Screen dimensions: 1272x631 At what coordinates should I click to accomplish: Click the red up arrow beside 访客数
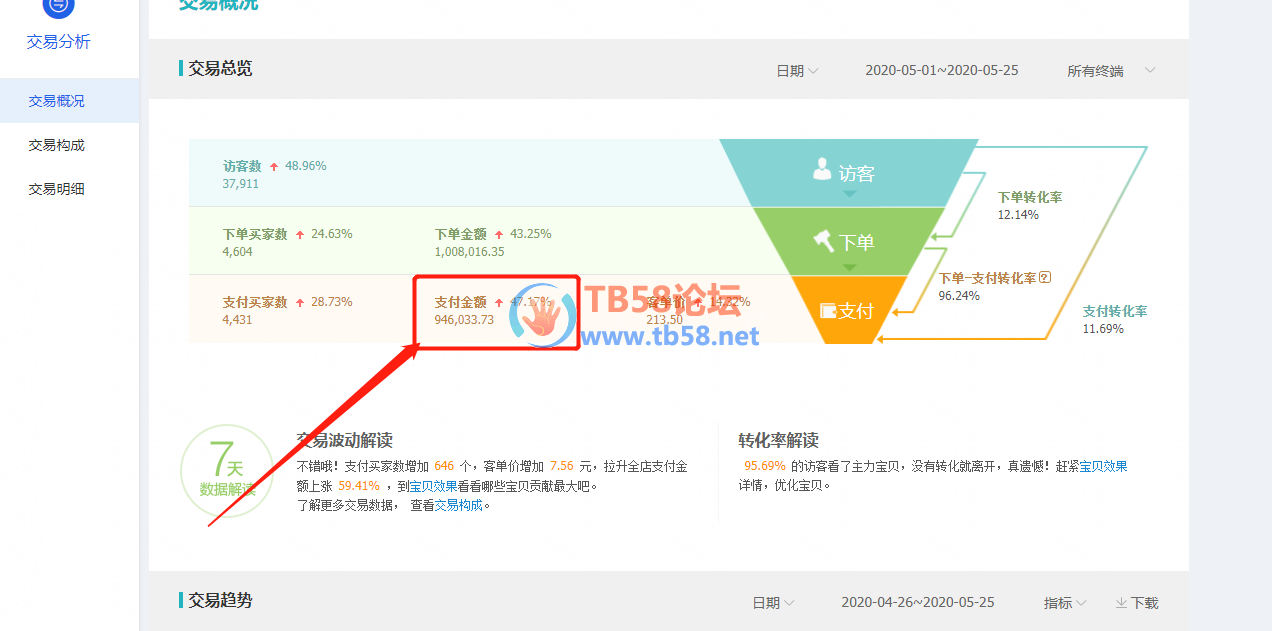click(x=274, y=167)
